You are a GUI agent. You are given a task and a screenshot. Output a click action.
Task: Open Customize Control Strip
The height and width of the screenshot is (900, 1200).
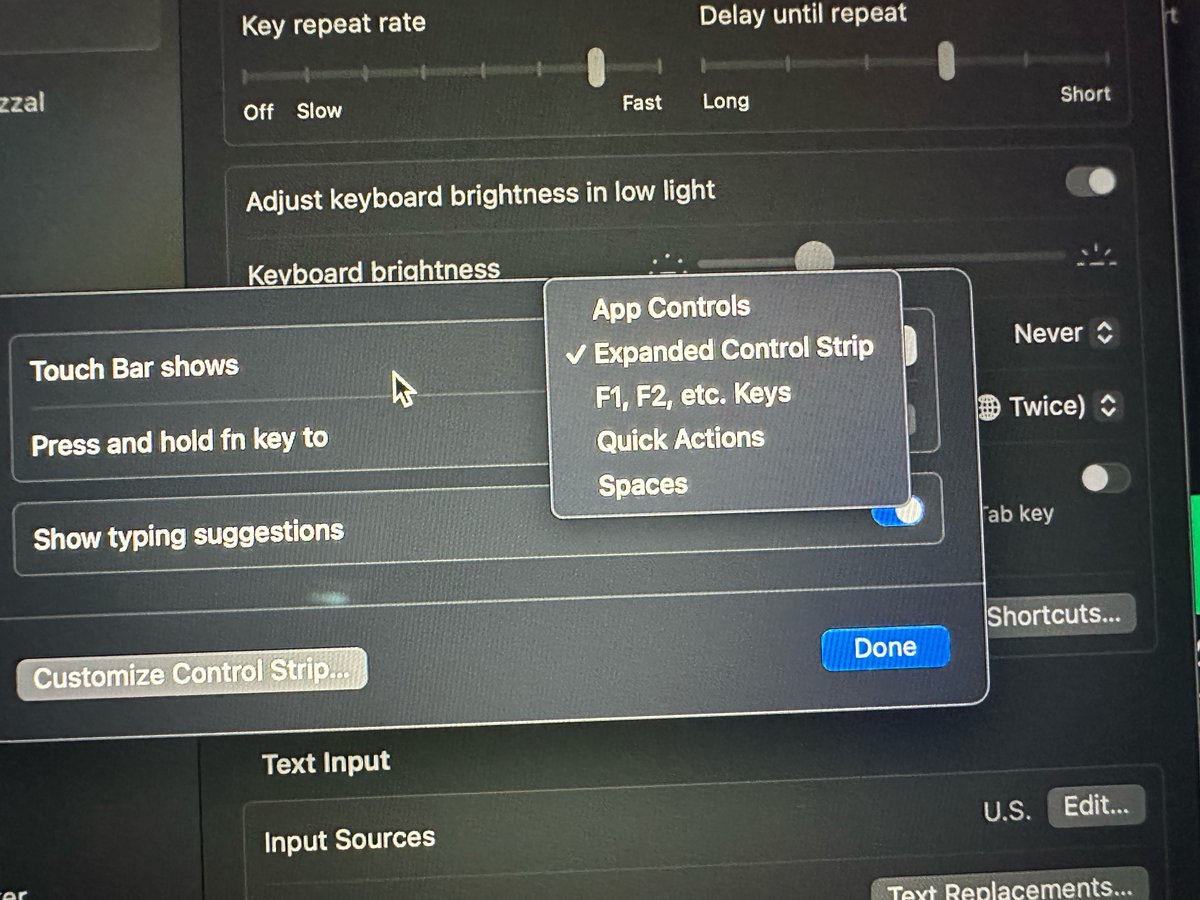click(192, 674)
